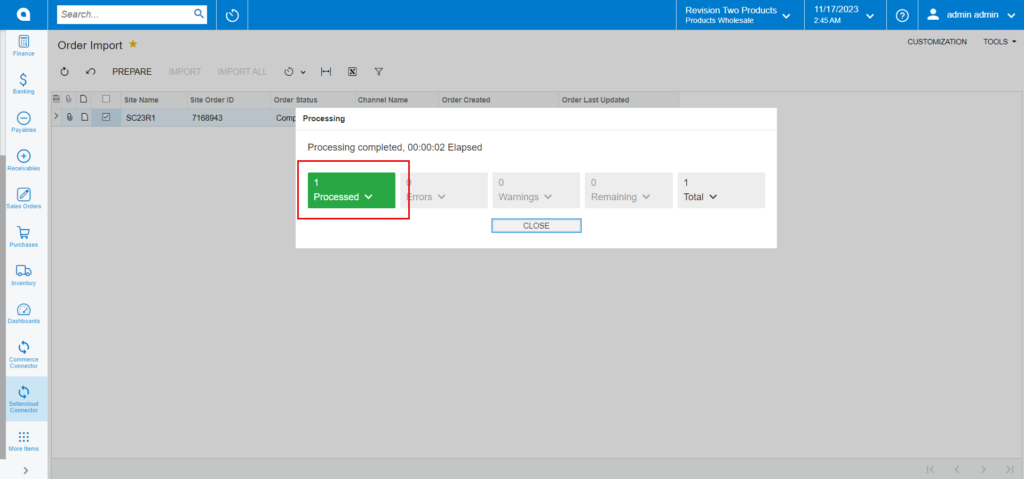Click the attachment paperclip on SC23R1 row
Image resolution: width=1024 pixels, height=479 pixels.
[x=70, y=117]
